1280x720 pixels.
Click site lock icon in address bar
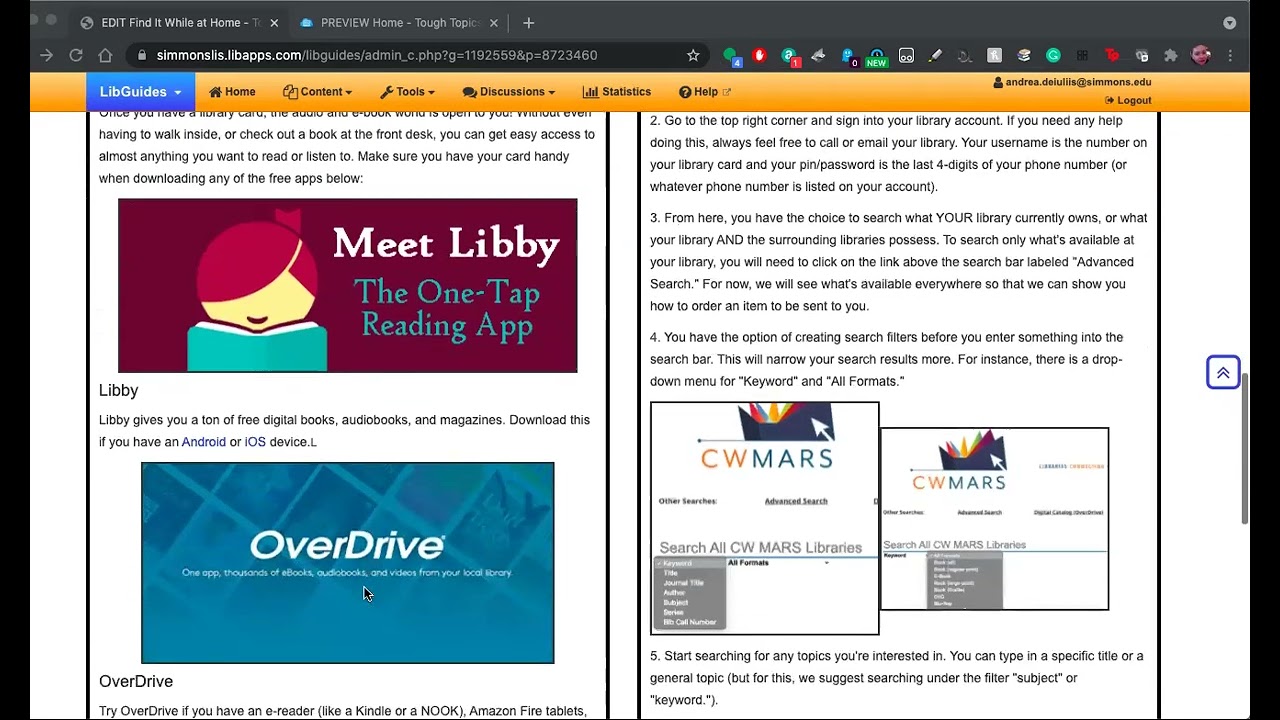pyautogui.click(x=142, y=56)
